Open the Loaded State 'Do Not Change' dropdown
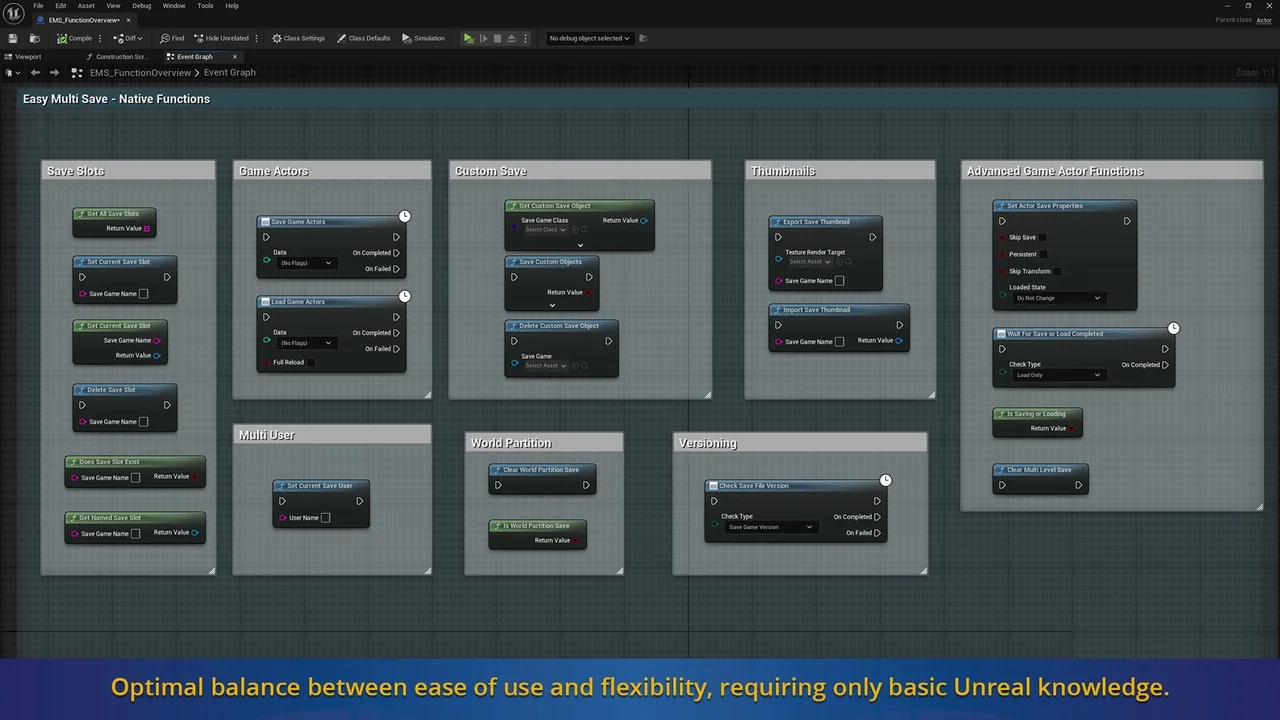Screen dimensions: 1280x720 pyautogui.click(x=1058, y=298)
